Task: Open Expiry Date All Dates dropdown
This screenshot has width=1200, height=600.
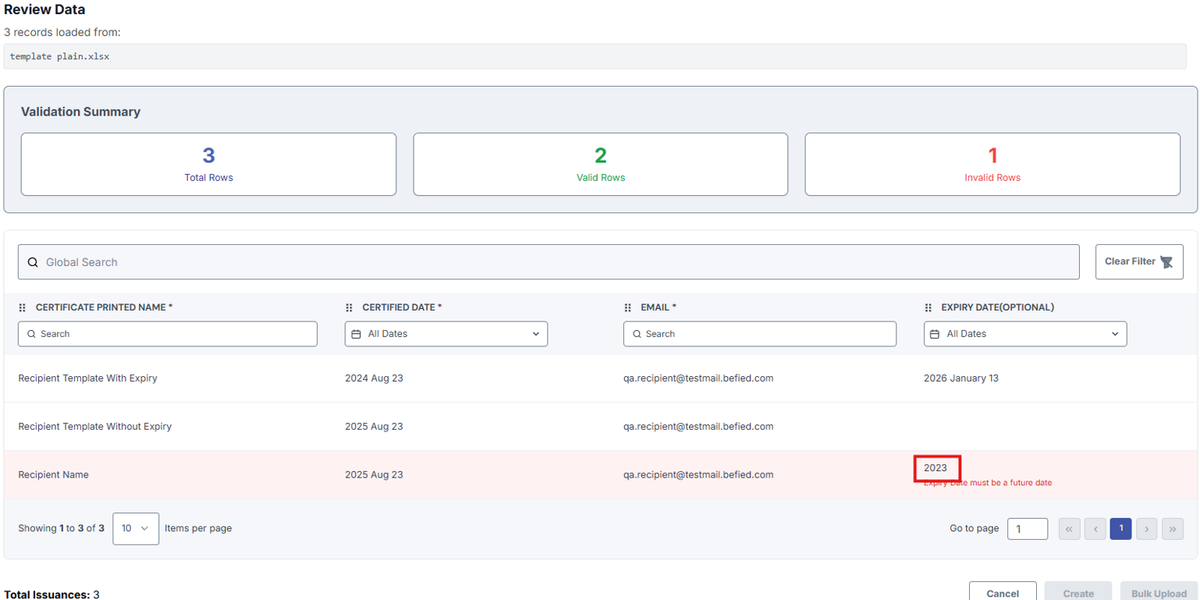Action: 1025,334
